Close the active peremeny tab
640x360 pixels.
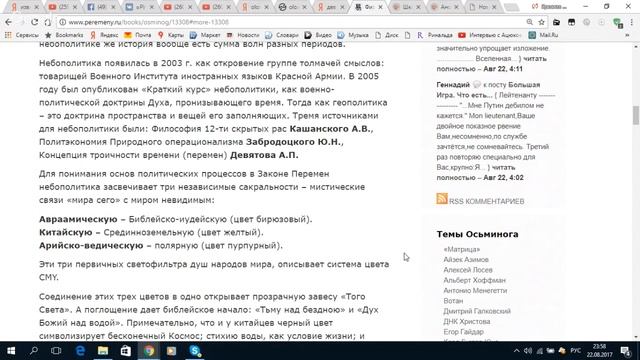tap(380, 7)
